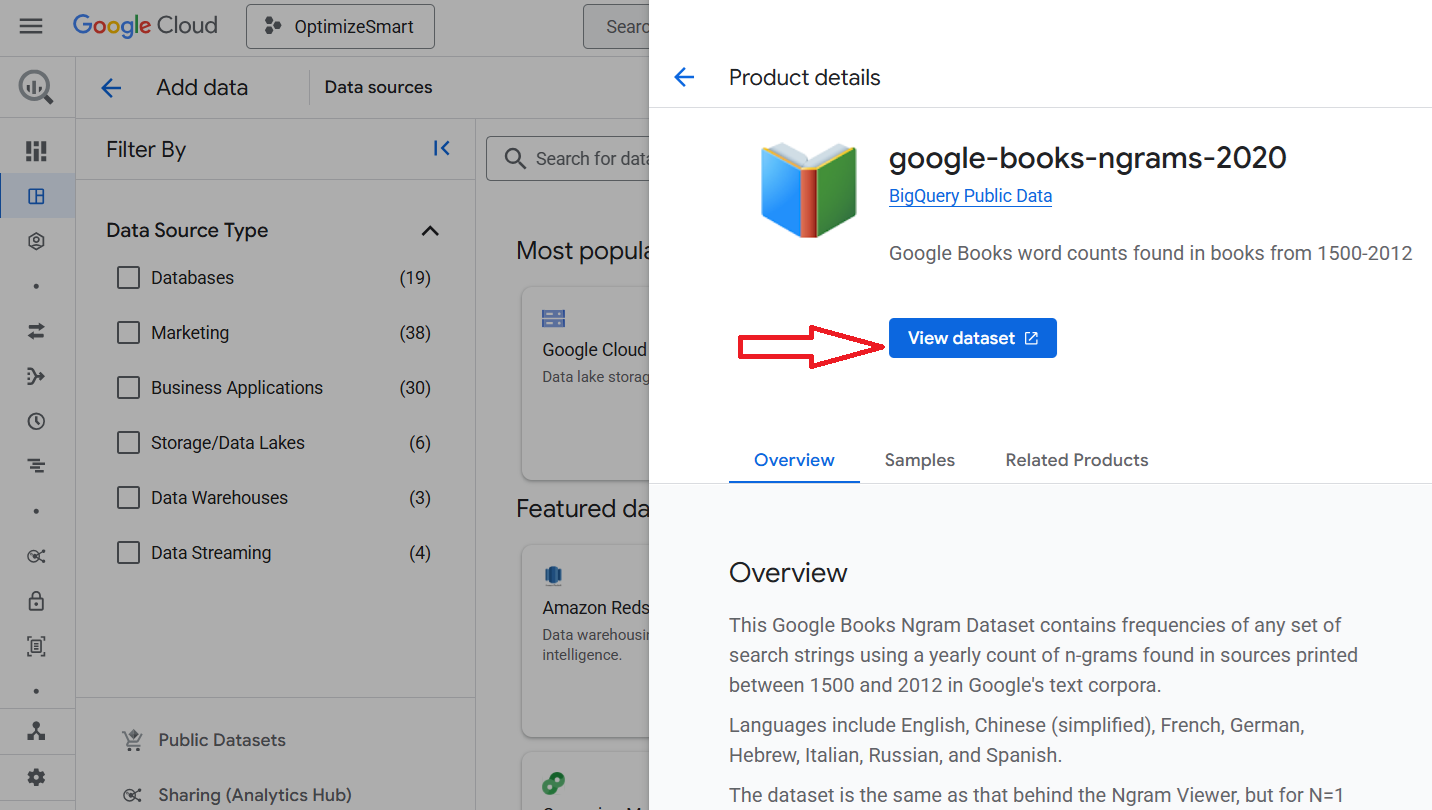Open scheduled queries clock icon in sidebar
Image resolution: width=1432 pixels, height=810 pixels.
[36, 421]
